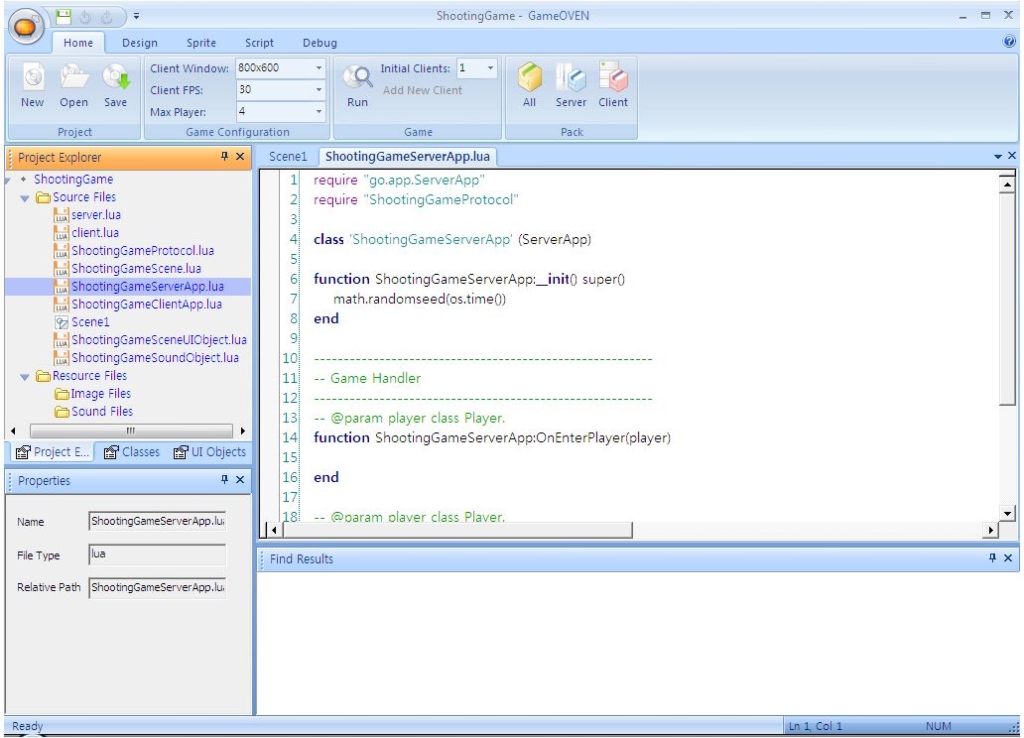Viewport: 1024px width, 738px height.
Task: Close the Properties panel
Action: tap(240, 479)
